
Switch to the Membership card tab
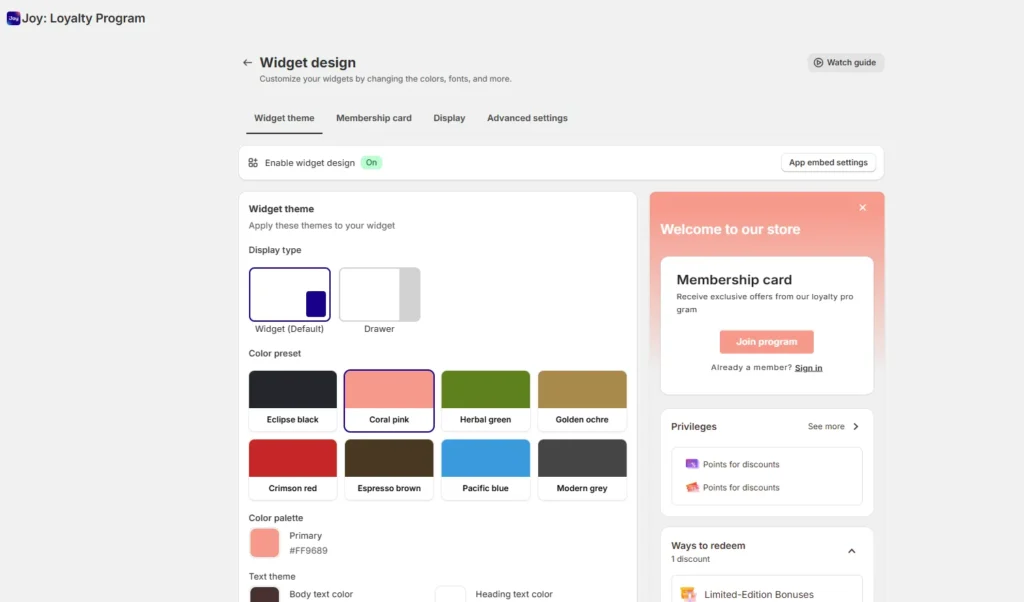click(374, 118)
